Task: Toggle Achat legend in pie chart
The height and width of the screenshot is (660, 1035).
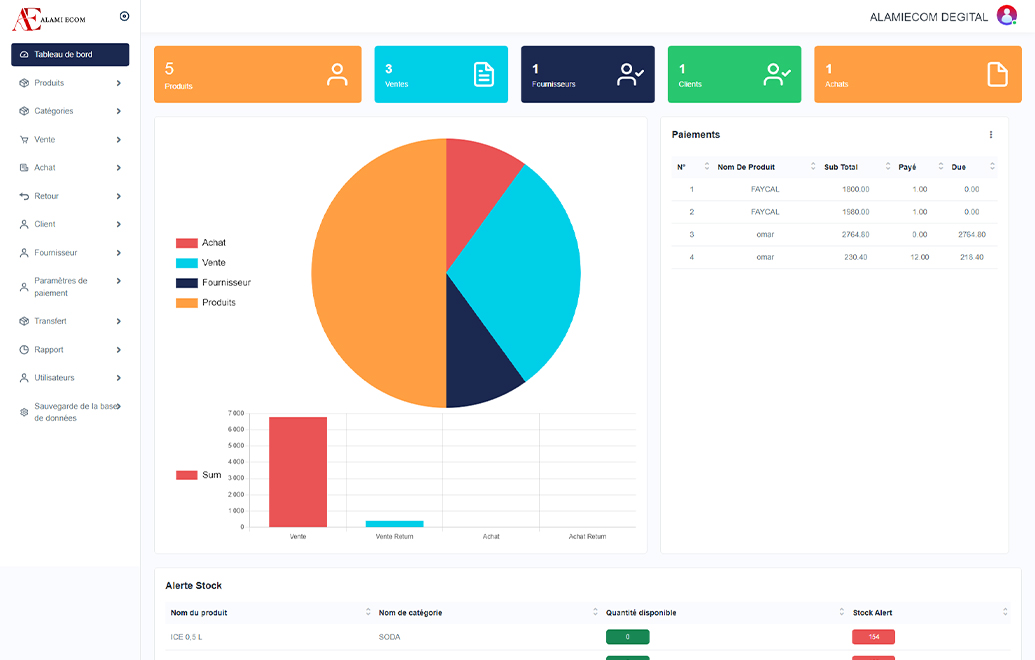Action: (x=213, y=243)
